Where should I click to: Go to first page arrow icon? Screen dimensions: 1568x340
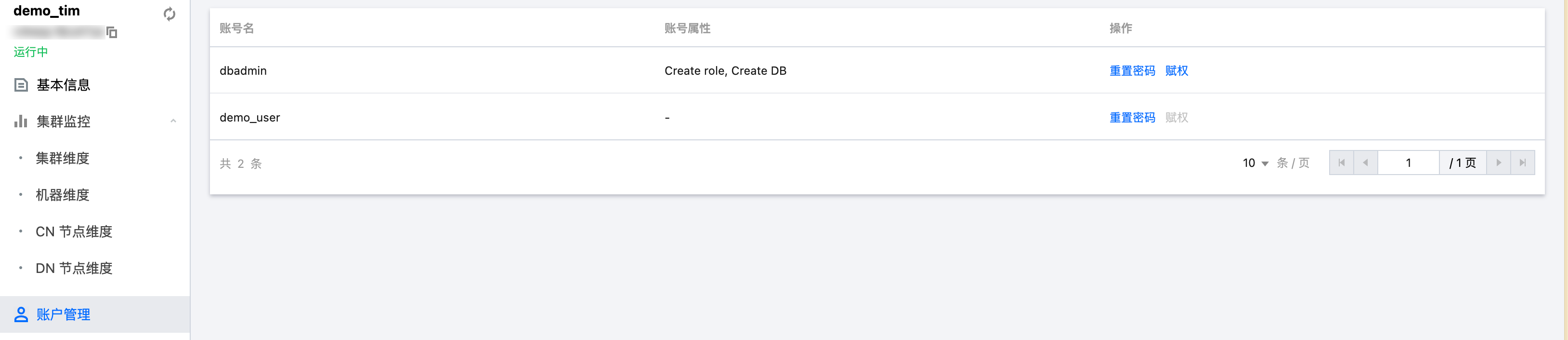click(x=1341, y=163)
